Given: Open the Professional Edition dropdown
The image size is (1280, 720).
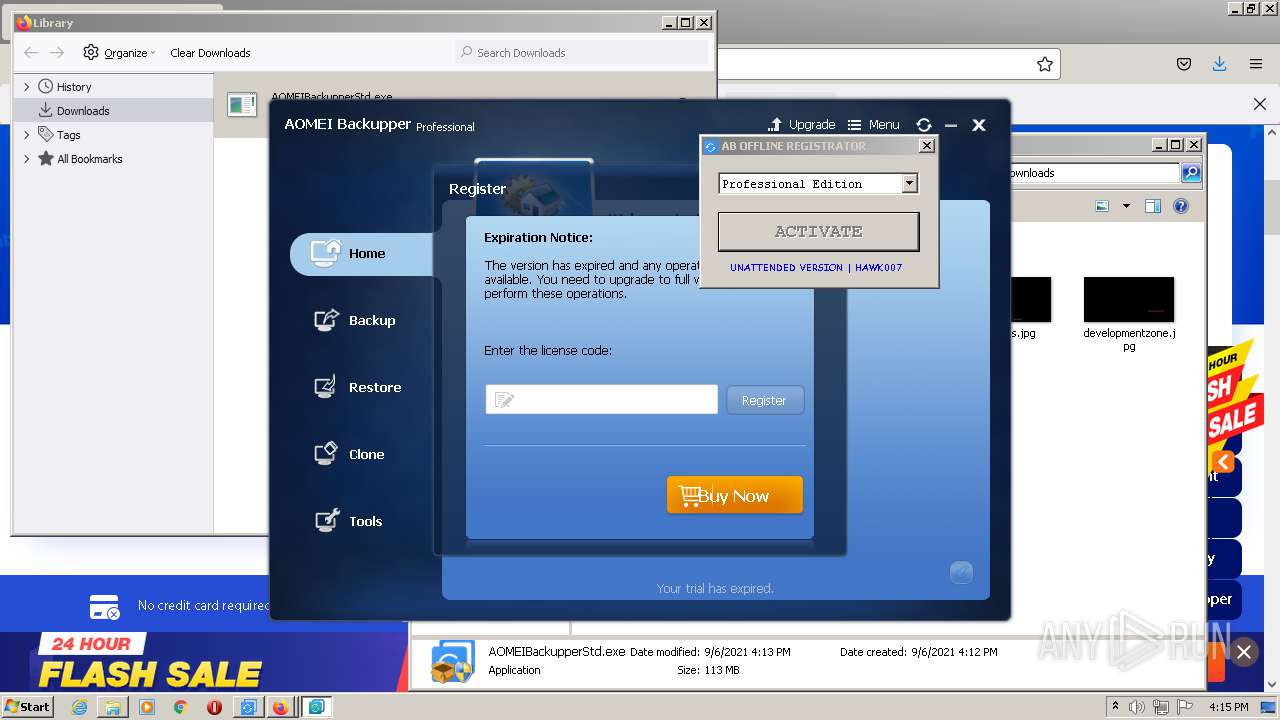Looking at the screenshot, I should coord(909,184).
